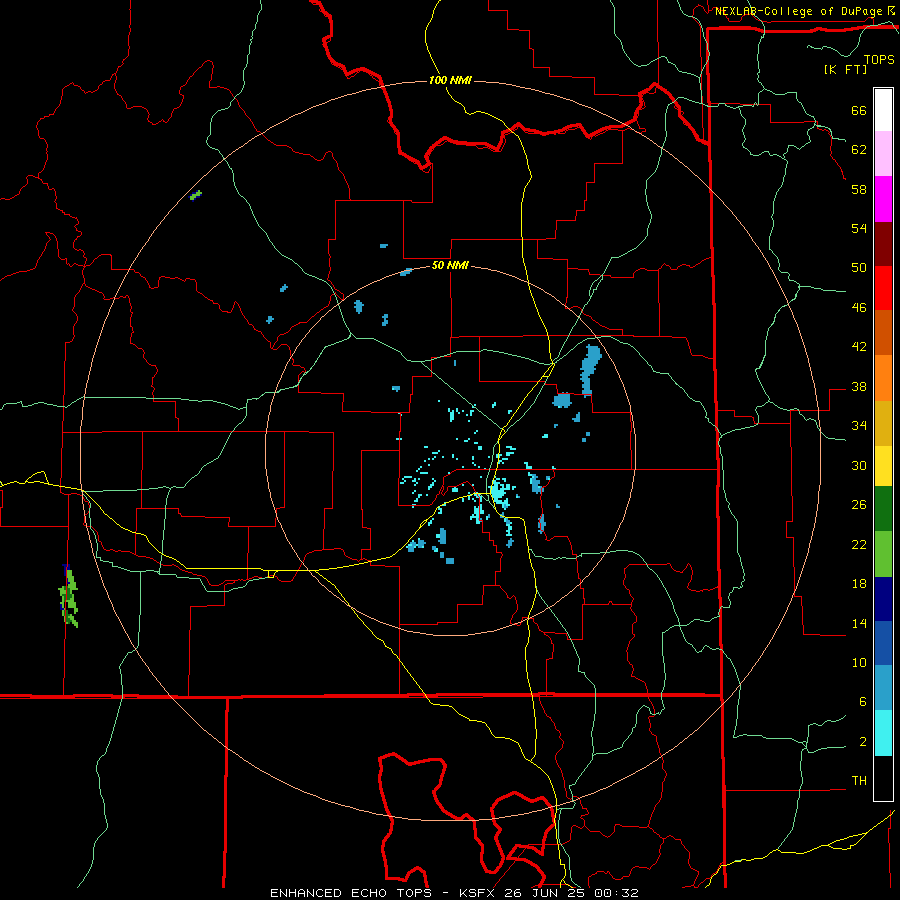Click the legend value "30"
Viewport: 900px width, 900px height.
click(x=859, y=465)
